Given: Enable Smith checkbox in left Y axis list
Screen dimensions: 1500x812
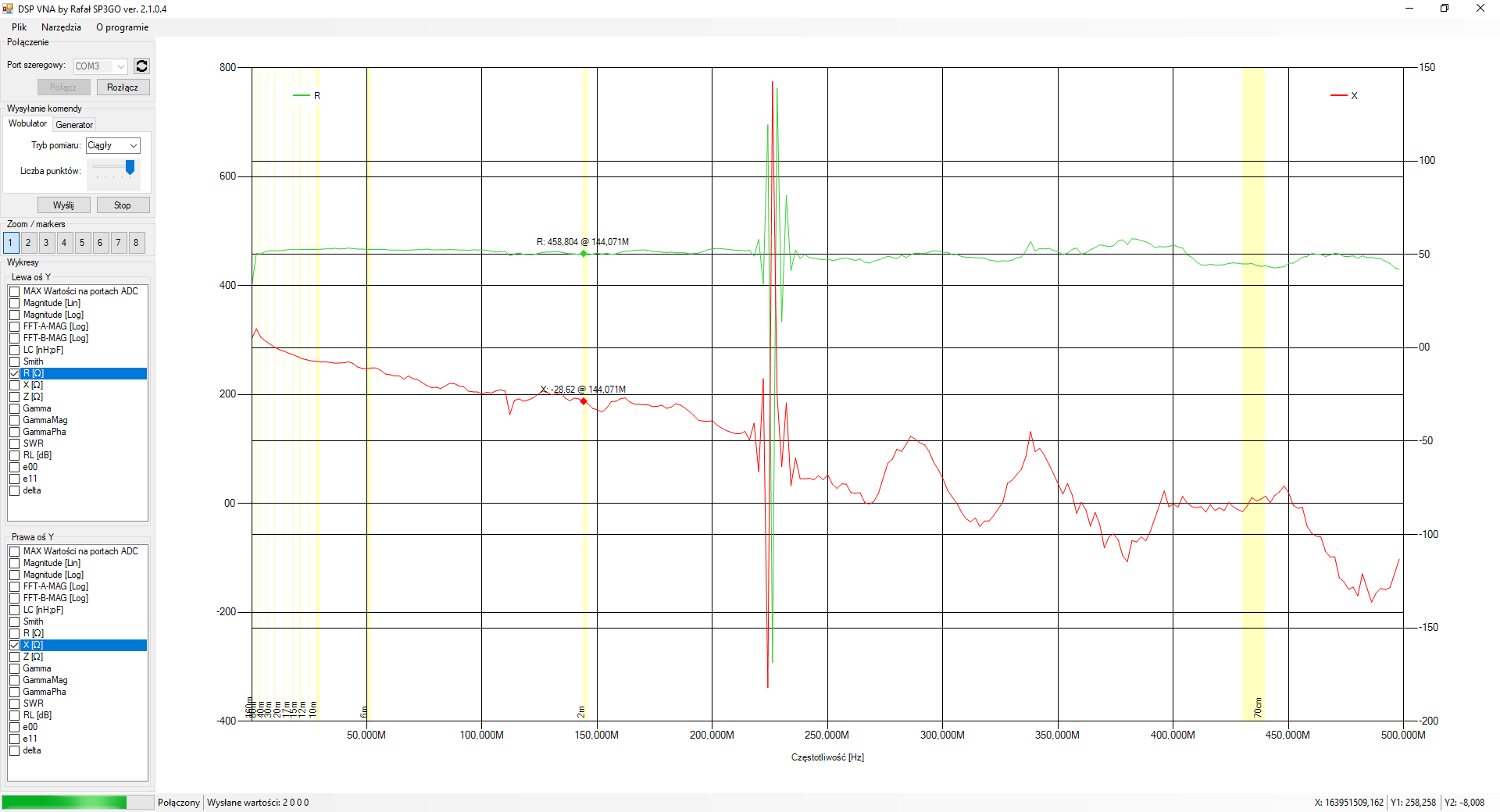Looking at the screenshot, I should (x=15, y=361).
